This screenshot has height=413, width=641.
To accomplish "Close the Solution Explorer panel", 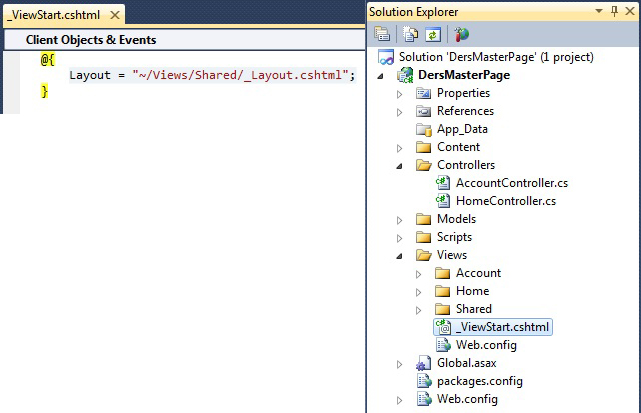I will (630, 11).
